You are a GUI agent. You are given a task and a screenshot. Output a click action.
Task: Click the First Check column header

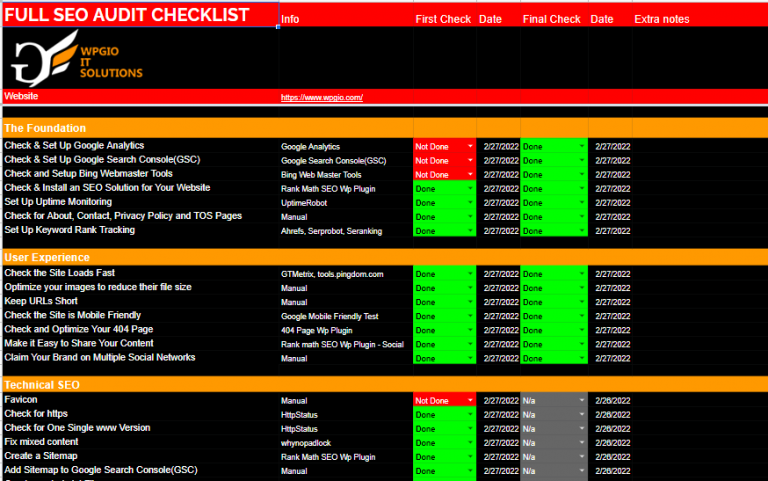pyautogui.click(x=443, y=19)
